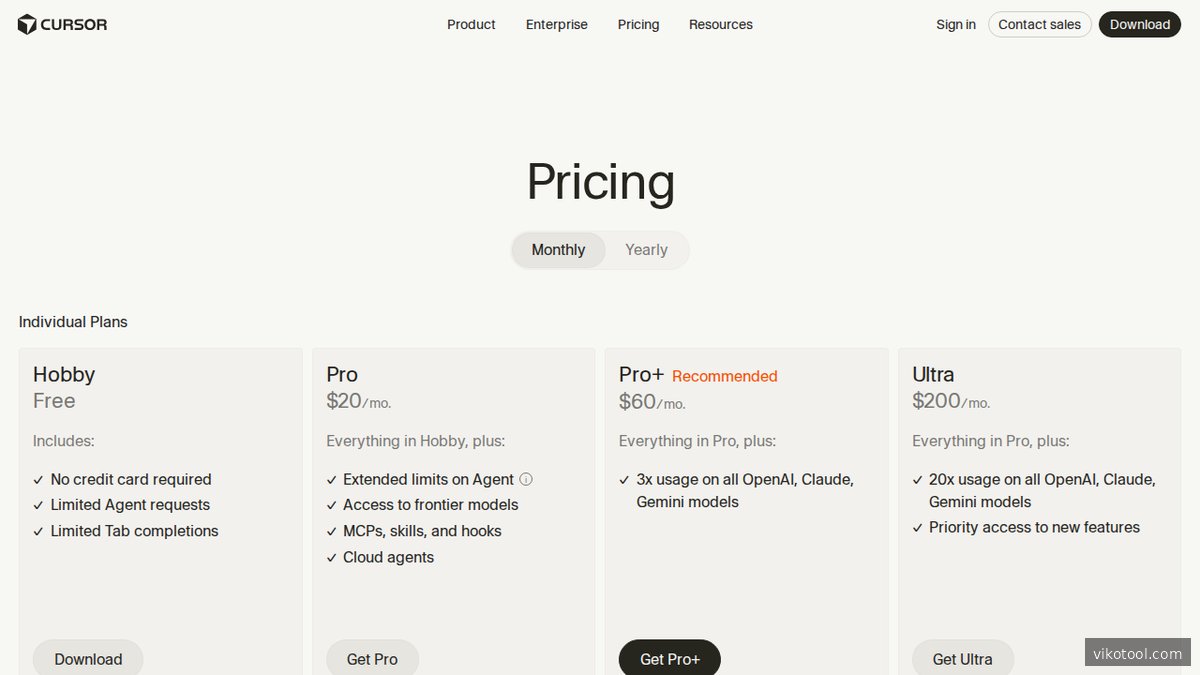The image size is (1200, 675).
Task: Open the Resources menu
Action: coord(720,24)
